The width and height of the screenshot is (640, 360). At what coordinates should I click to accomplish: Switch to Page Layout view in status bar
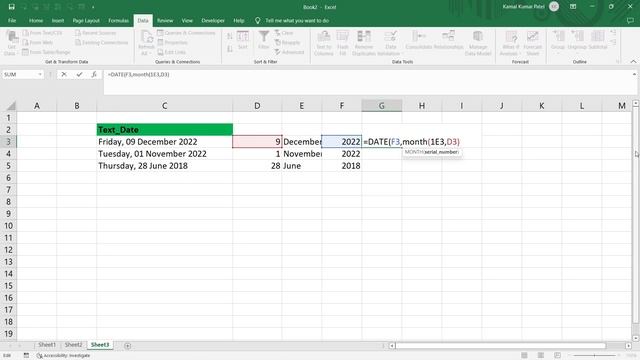541,356
